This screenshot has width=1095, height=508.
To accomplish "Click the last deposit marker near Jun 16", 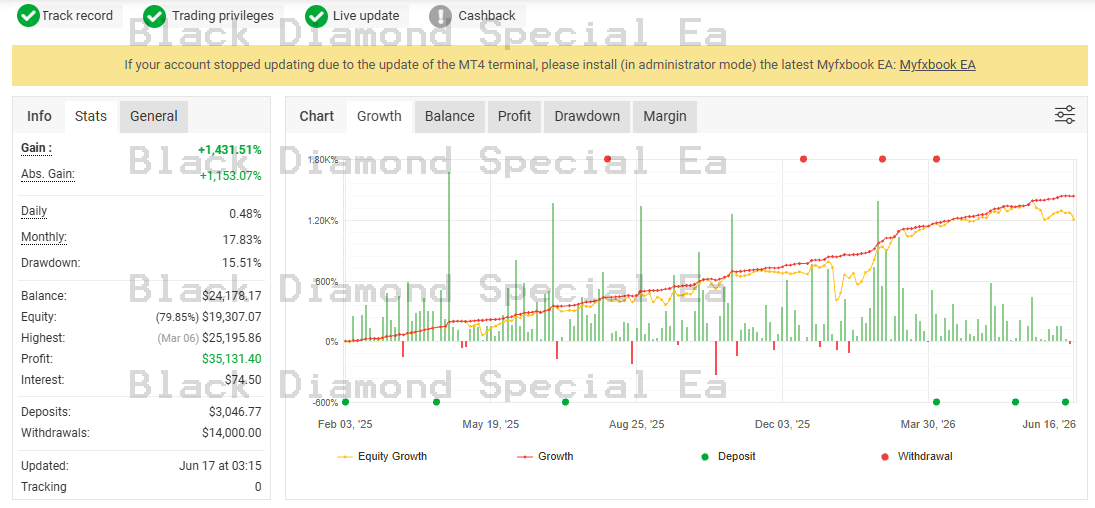I will (x=1066, y=402).
